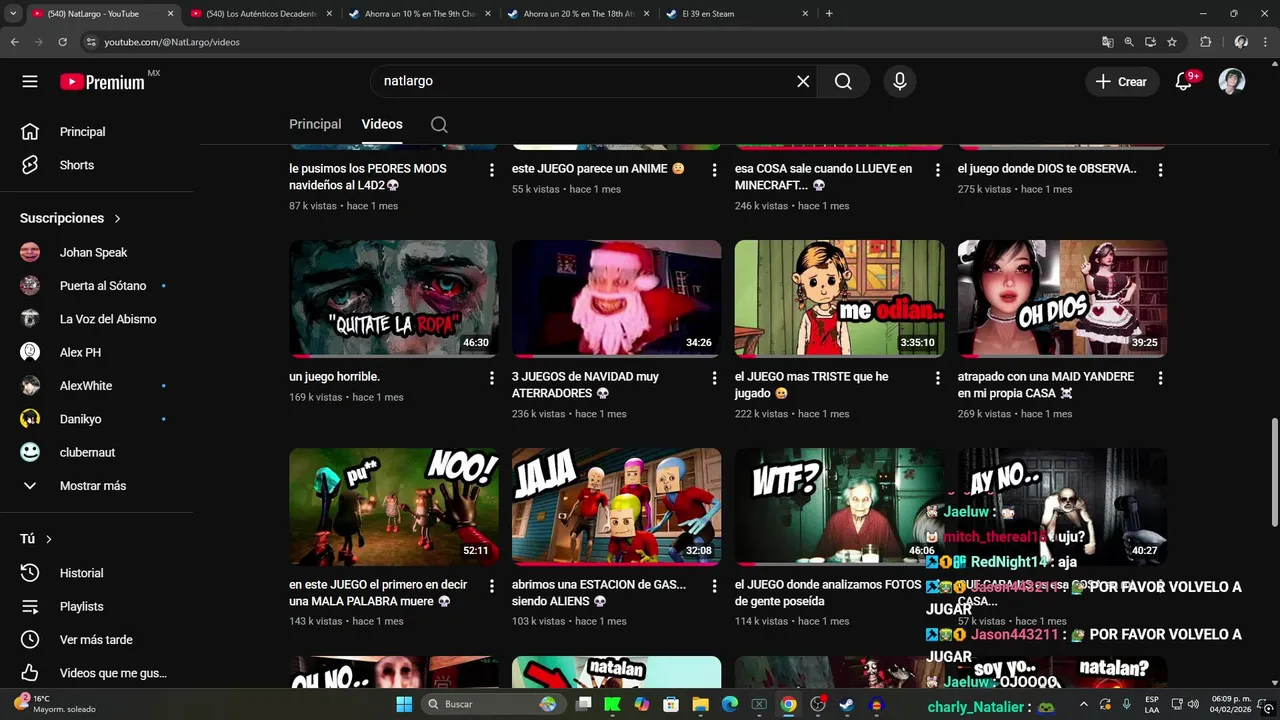Open the Windows Start menu
Viewport: 1280px width, 720px height.
pyautogui.click(x=404, y=704)
